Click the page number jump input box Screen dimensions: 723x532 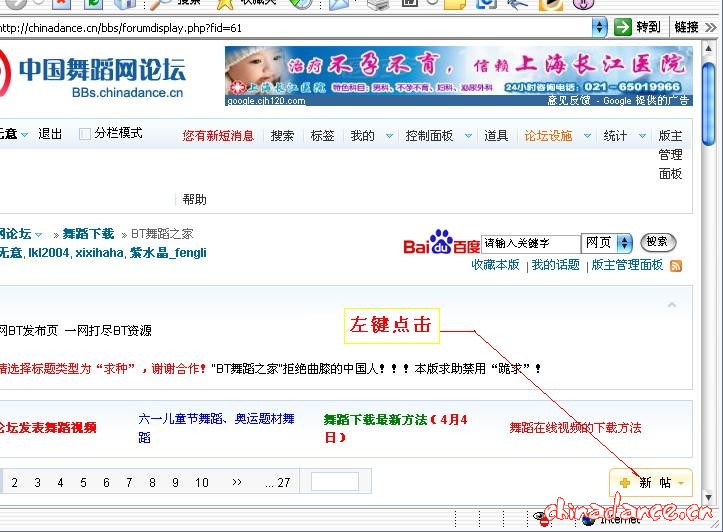point(335,482)
